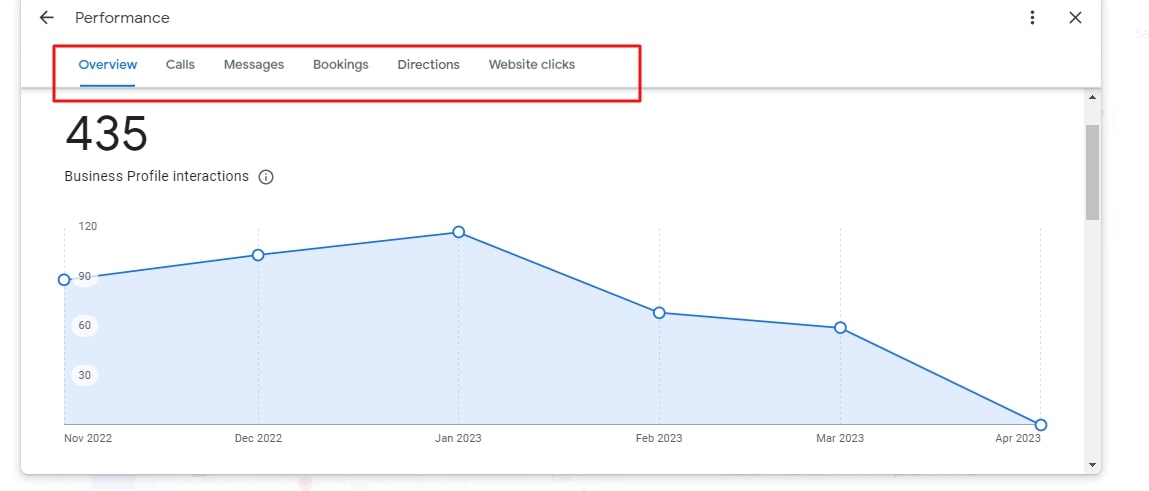Screen dimensions: 1149x491
Task: Click the info icon beside Business Profile interactions
Action: pyautogui.click(x=266, y=177)
